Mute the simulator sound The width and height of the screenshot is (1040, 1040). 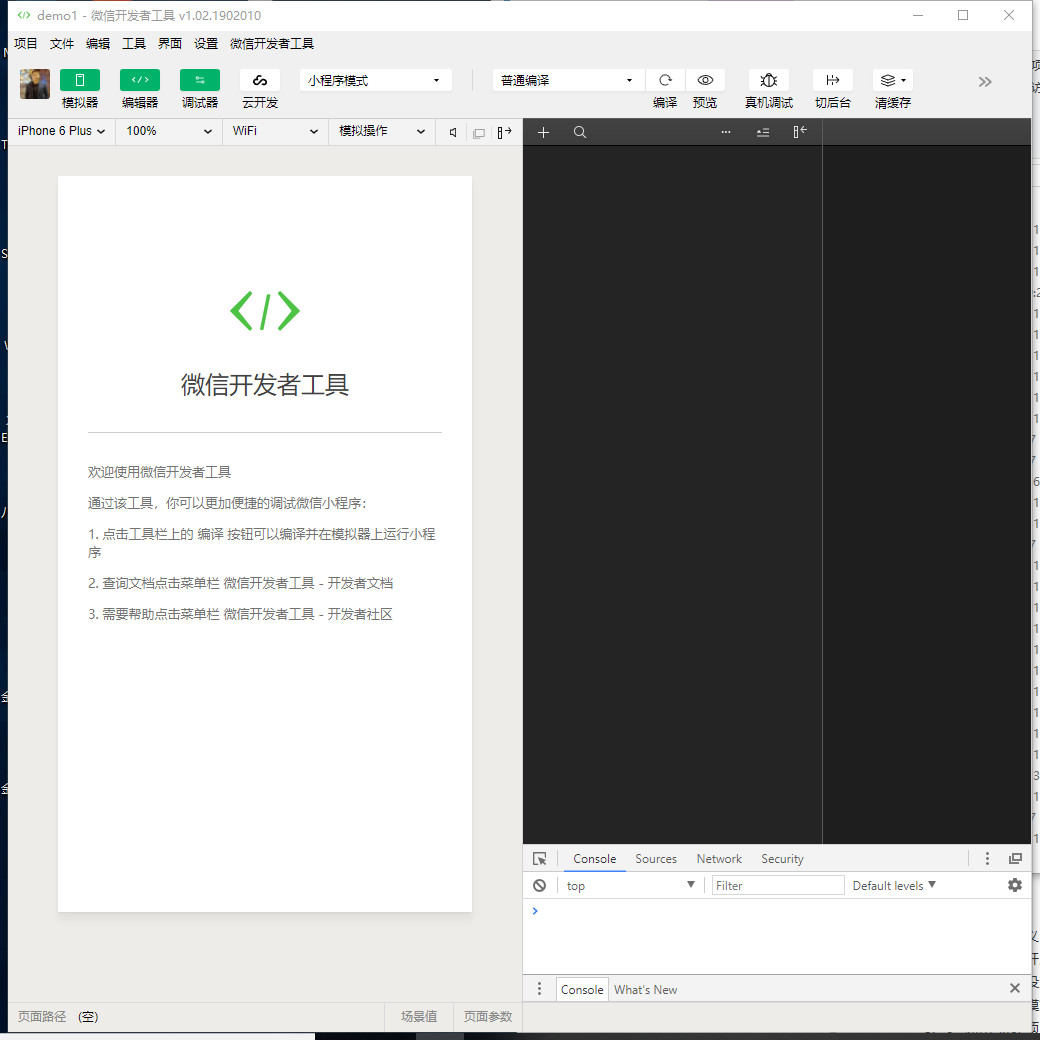[x=453, y=132]
